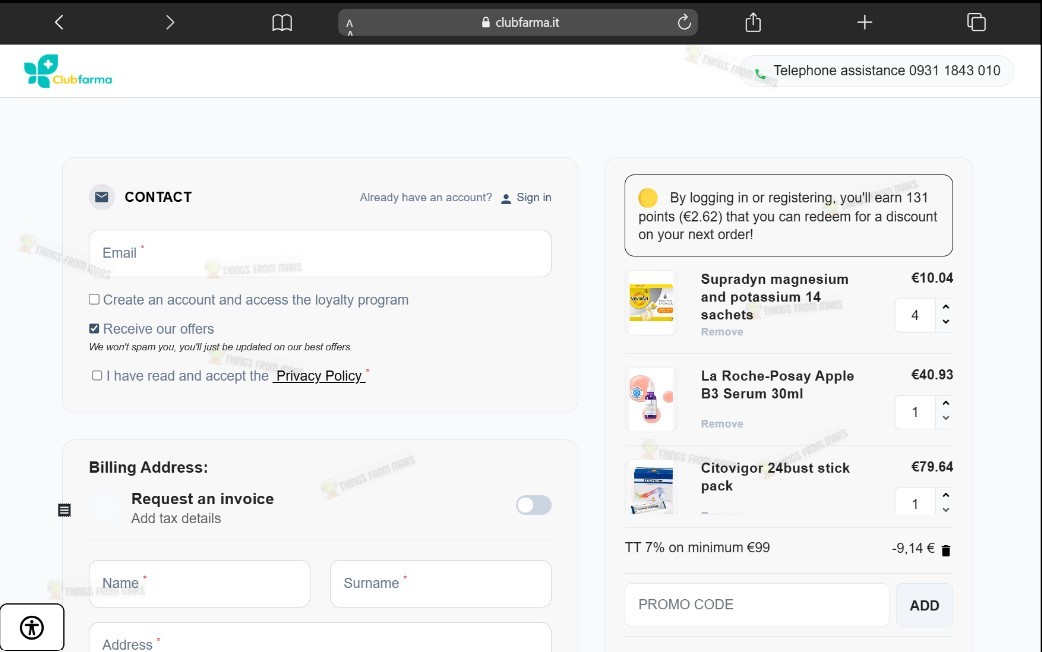1042x652 pixels.
Task: Open the Privacy Policy link
Action: [319, 376]
